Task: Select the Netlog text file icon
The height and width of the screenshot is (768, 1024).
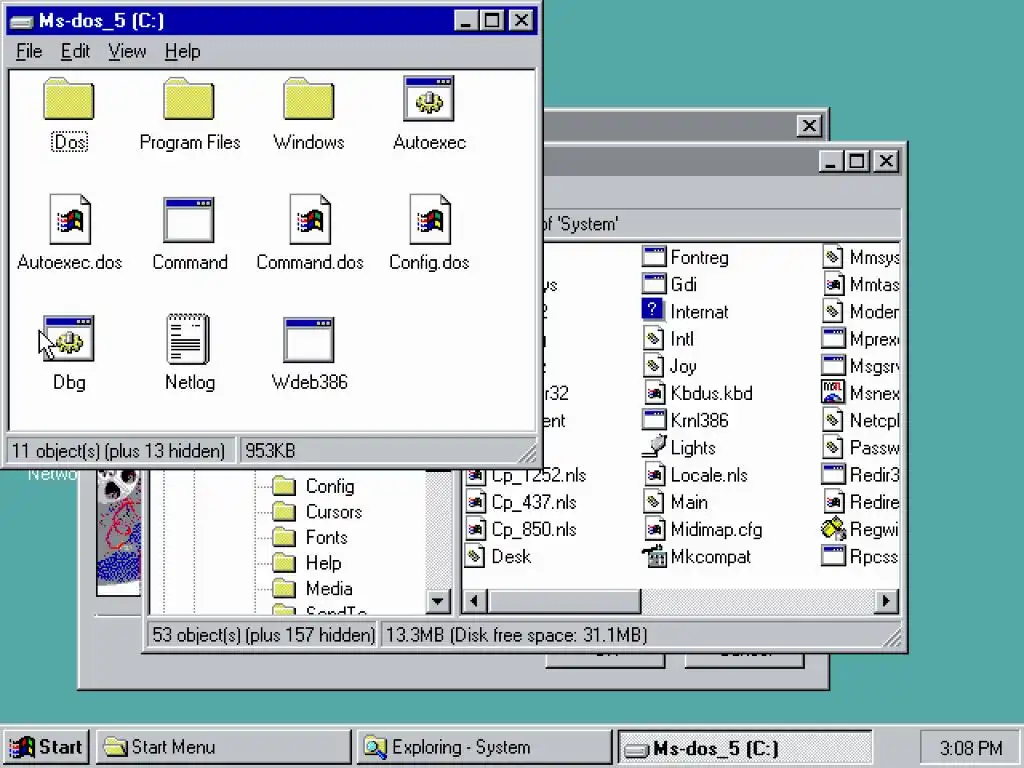Action: tap(188, 339)
